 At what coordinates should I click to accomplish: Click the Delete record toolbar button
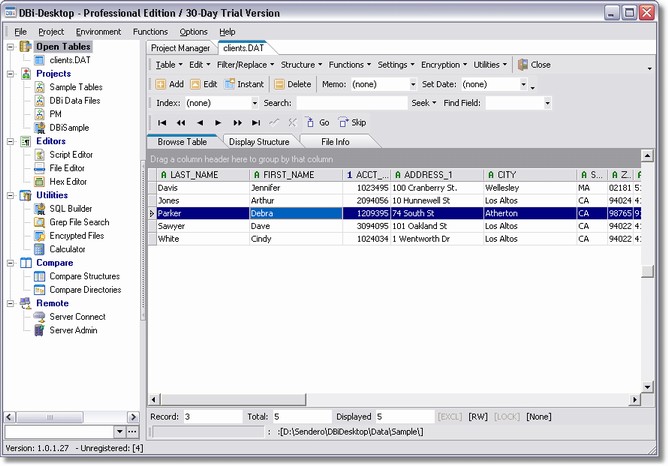click(292, 84)
